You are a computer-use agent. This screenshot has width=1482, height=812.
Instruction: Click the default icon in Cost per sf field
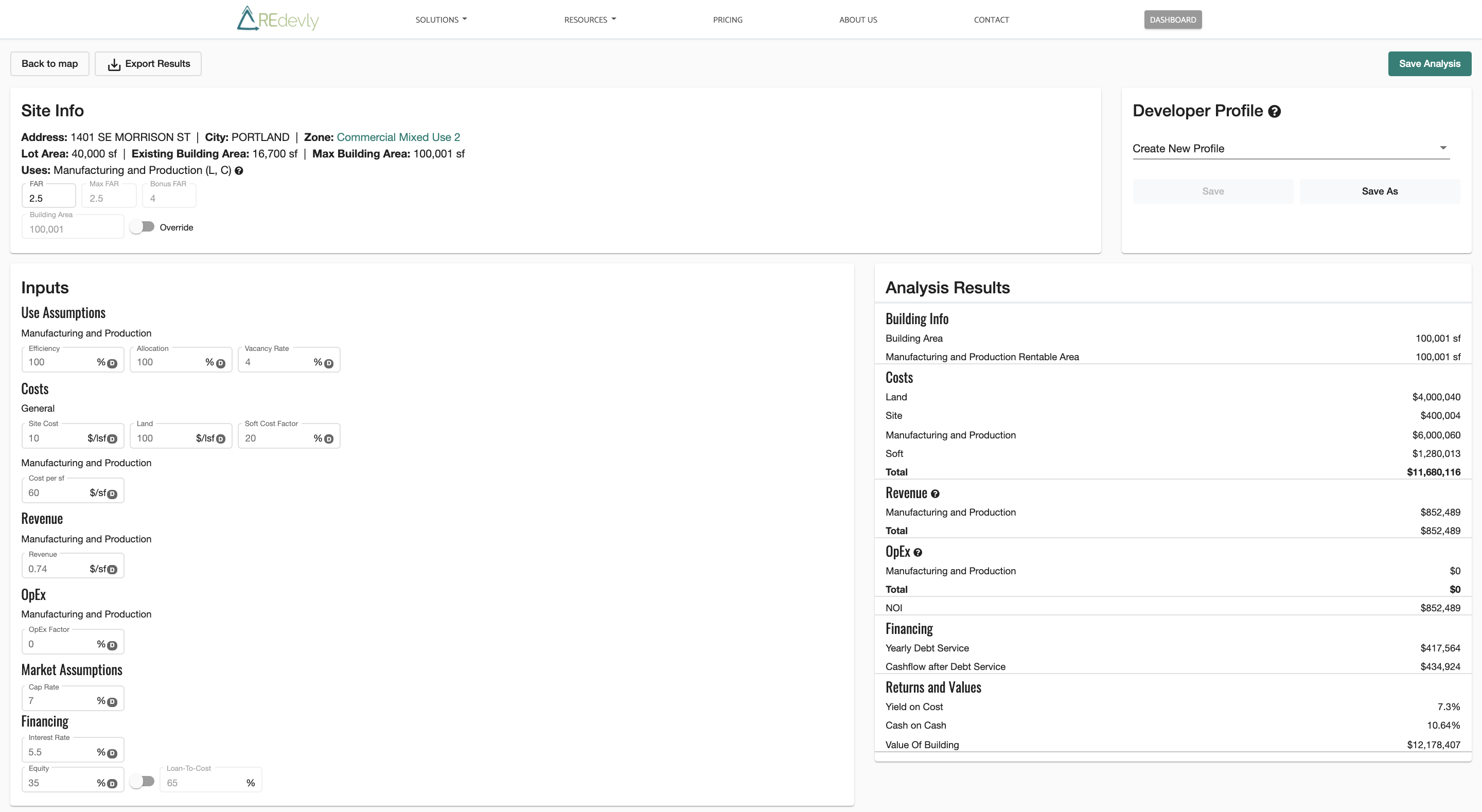pos(112,494)
